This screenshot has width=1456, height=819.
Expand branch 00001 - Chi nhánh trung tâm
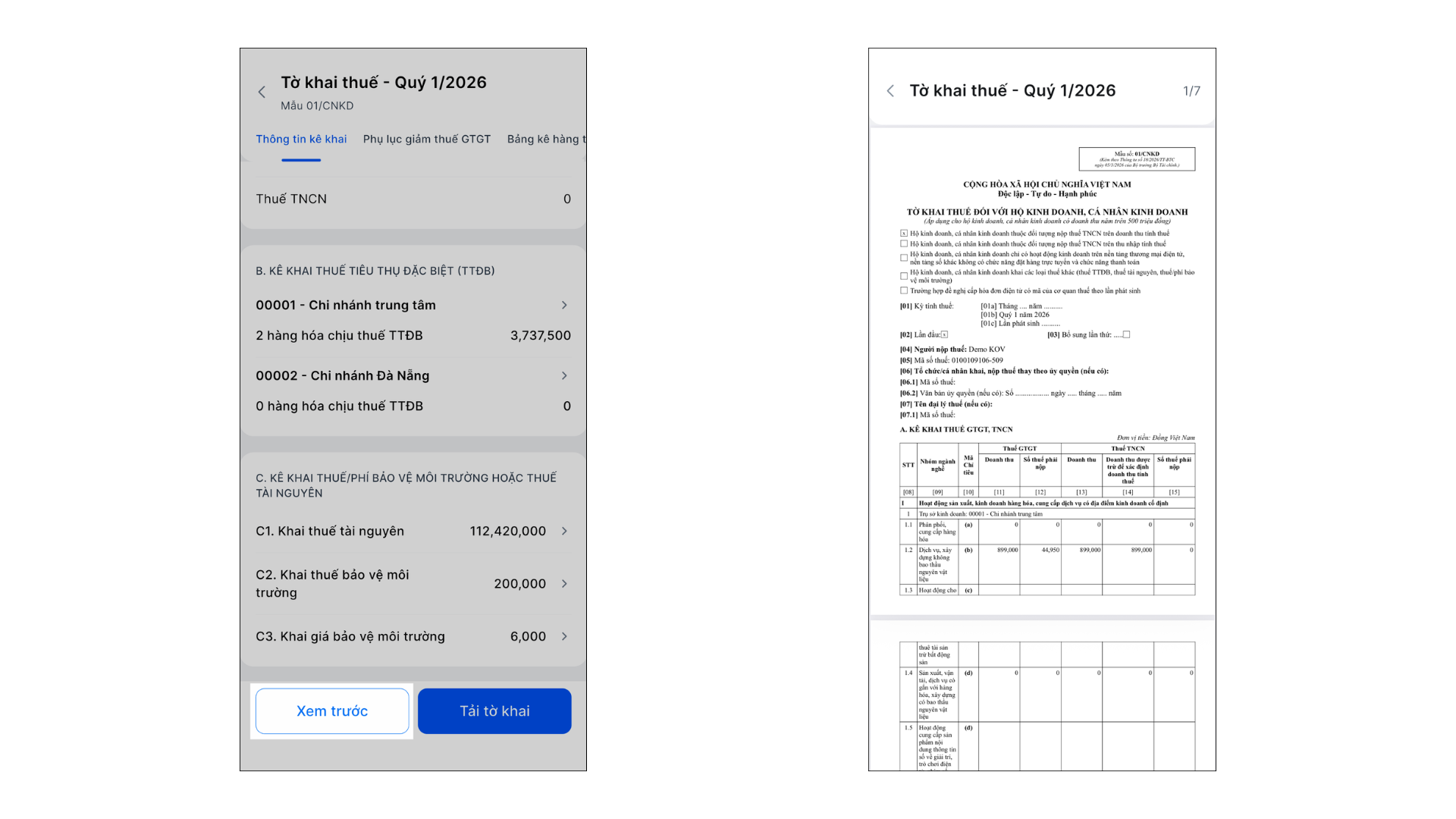[563, 305]
